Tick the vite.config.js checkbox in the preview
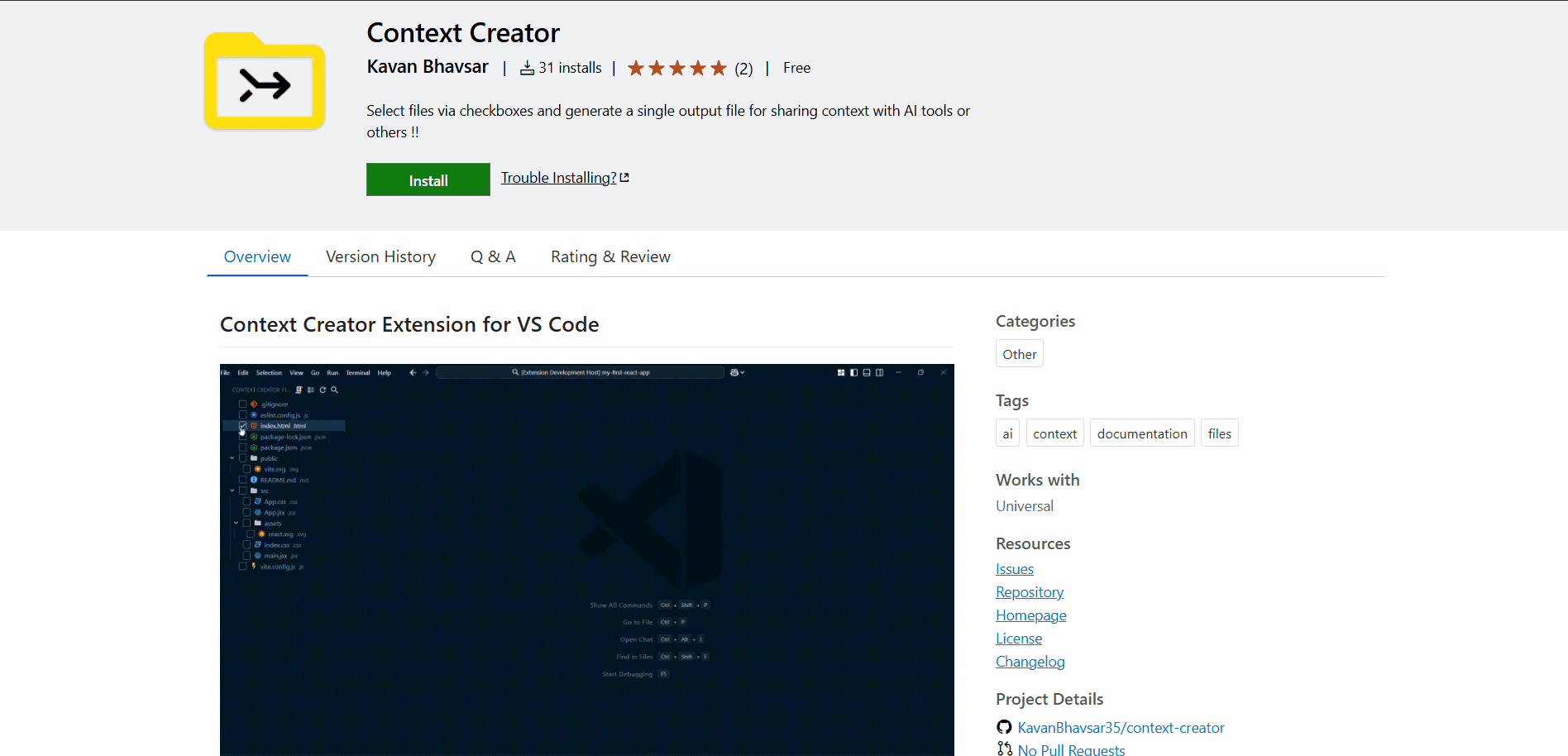 point(242,566)
